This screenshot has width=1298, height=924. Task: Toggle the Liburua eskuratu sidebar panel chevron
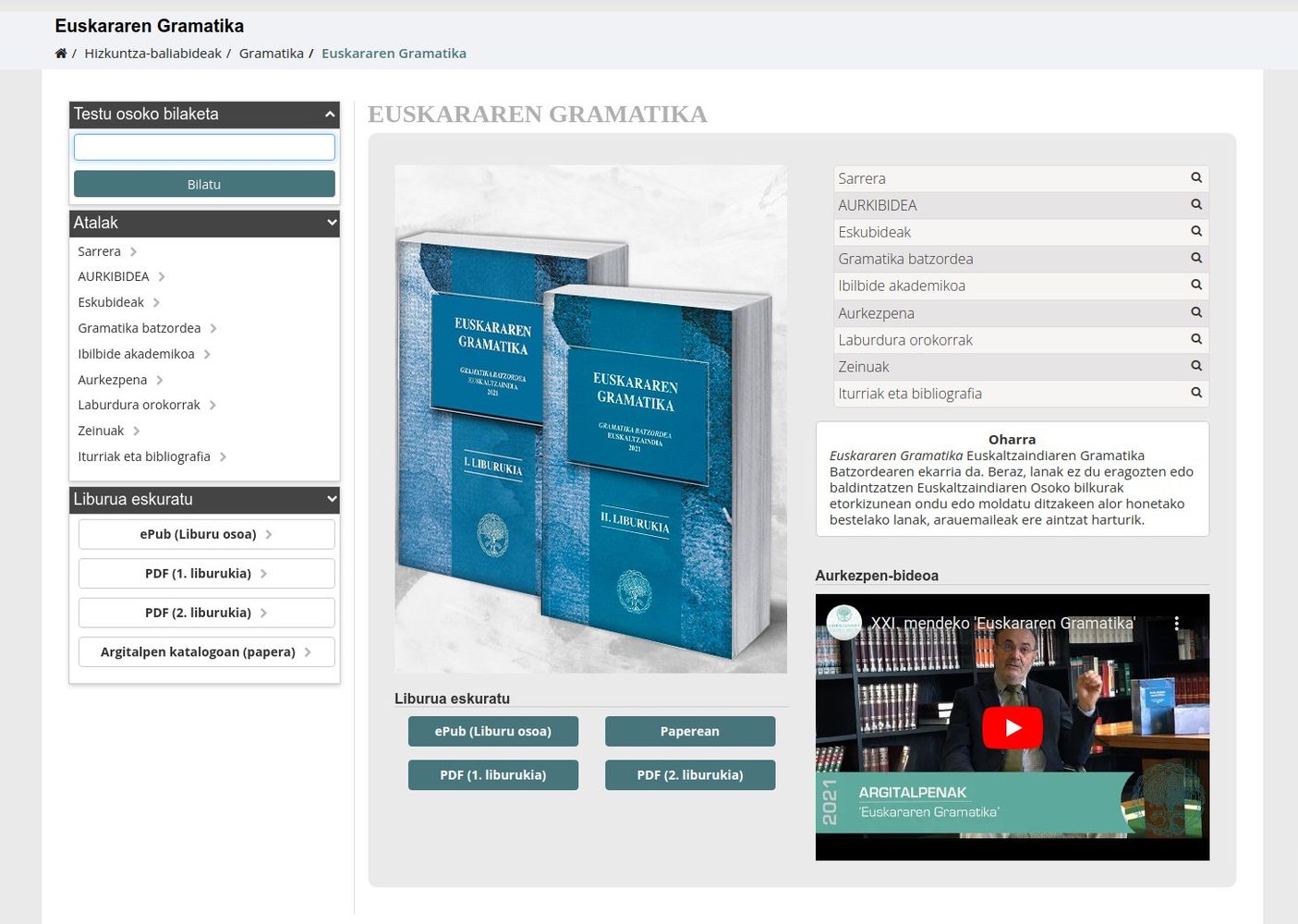pos(333,499)
